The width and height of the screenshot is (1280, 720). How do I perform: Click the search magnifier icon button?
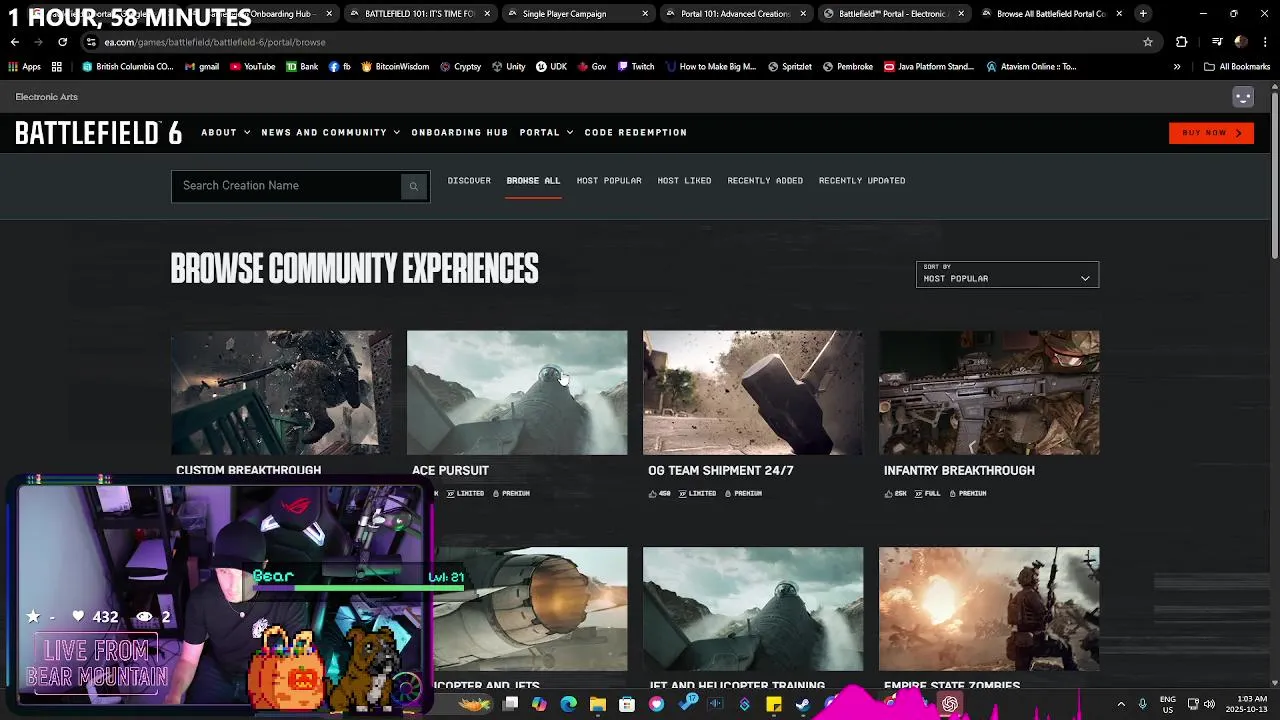coord(413,186)
